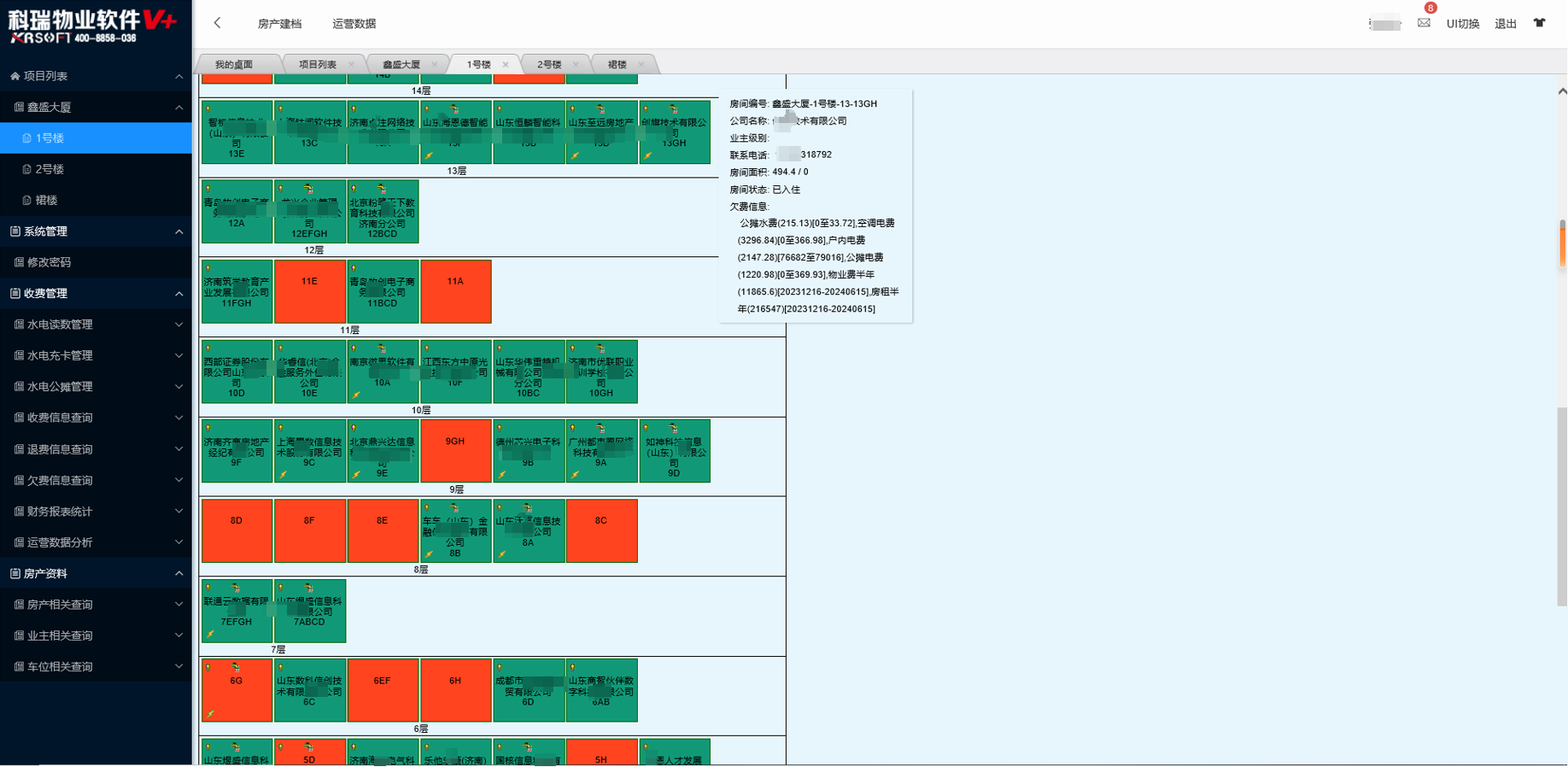The width and height of the screenshot is (1568, 767).
Task: Collapse the 系统管理 section
Action: pyautogui.click(x=178, y=231)
